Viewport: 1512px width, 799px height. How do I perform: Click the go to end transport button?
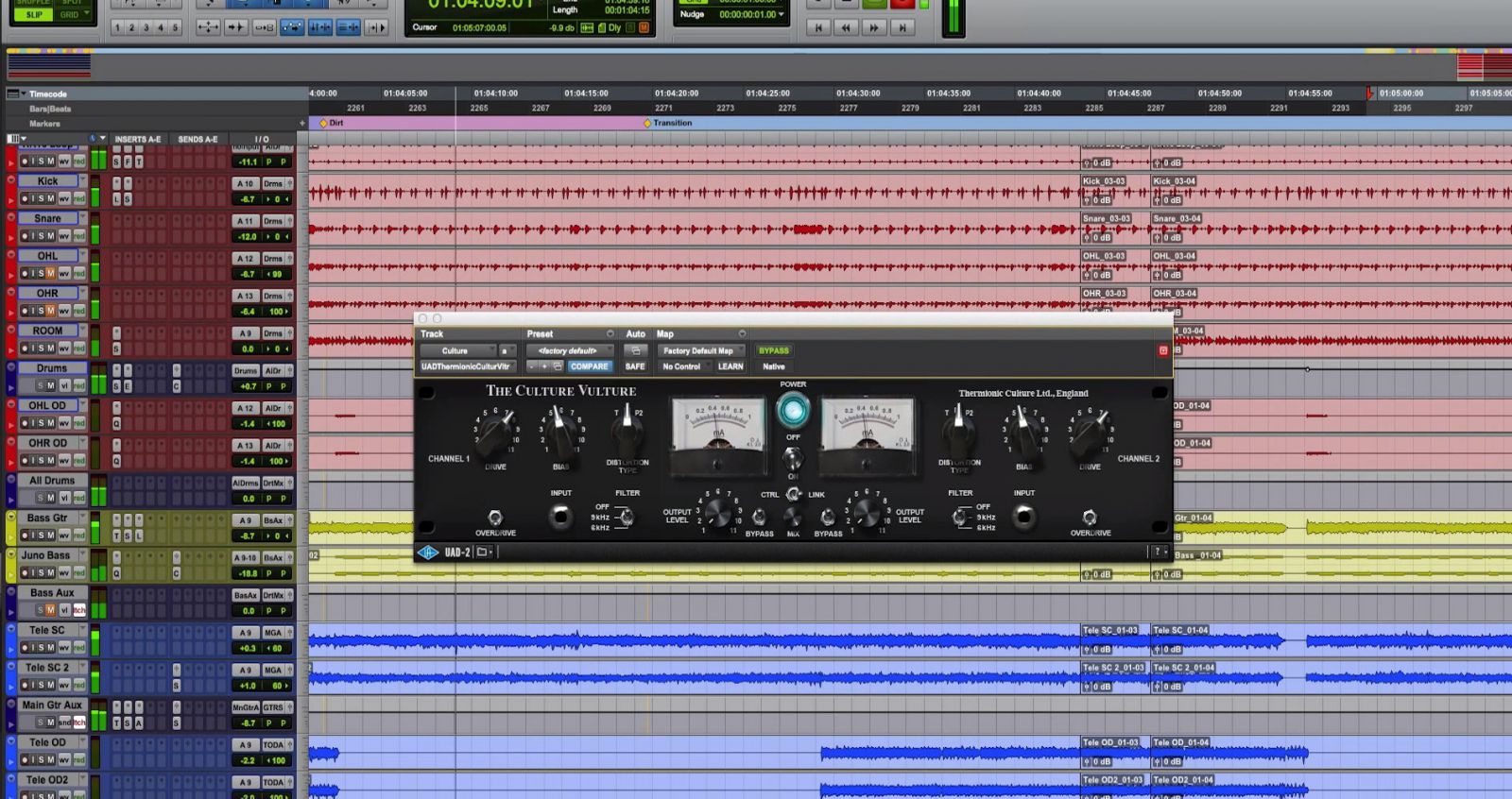[902, 27]
